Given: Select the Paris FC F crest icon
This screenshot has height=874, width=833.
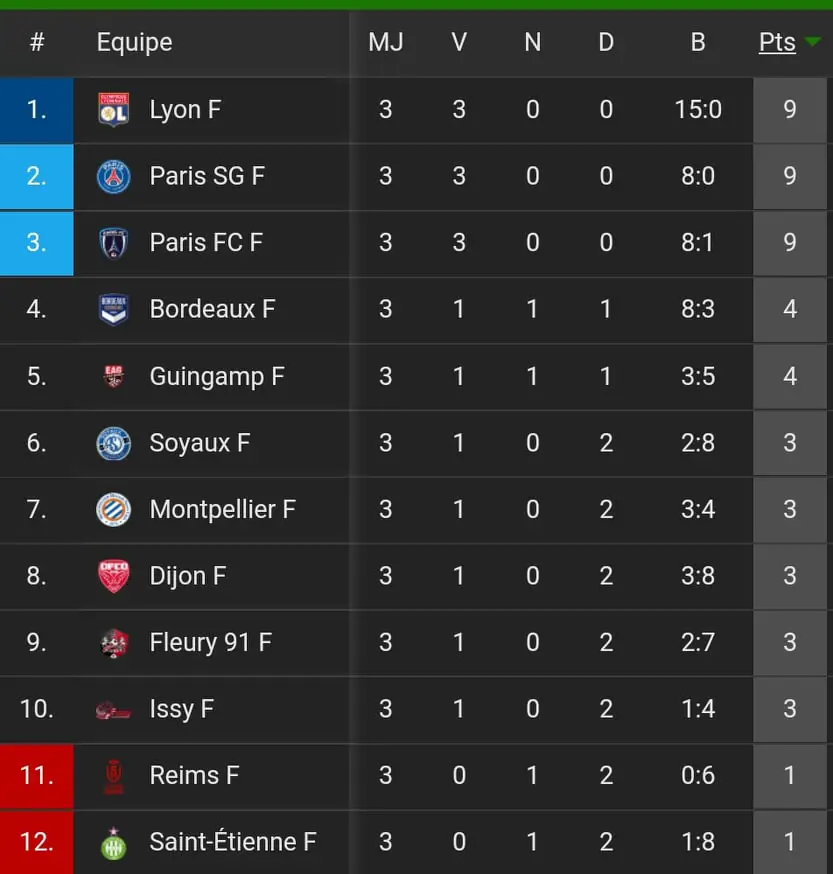Looking at the screenshot, I should (x=114, y=243).
